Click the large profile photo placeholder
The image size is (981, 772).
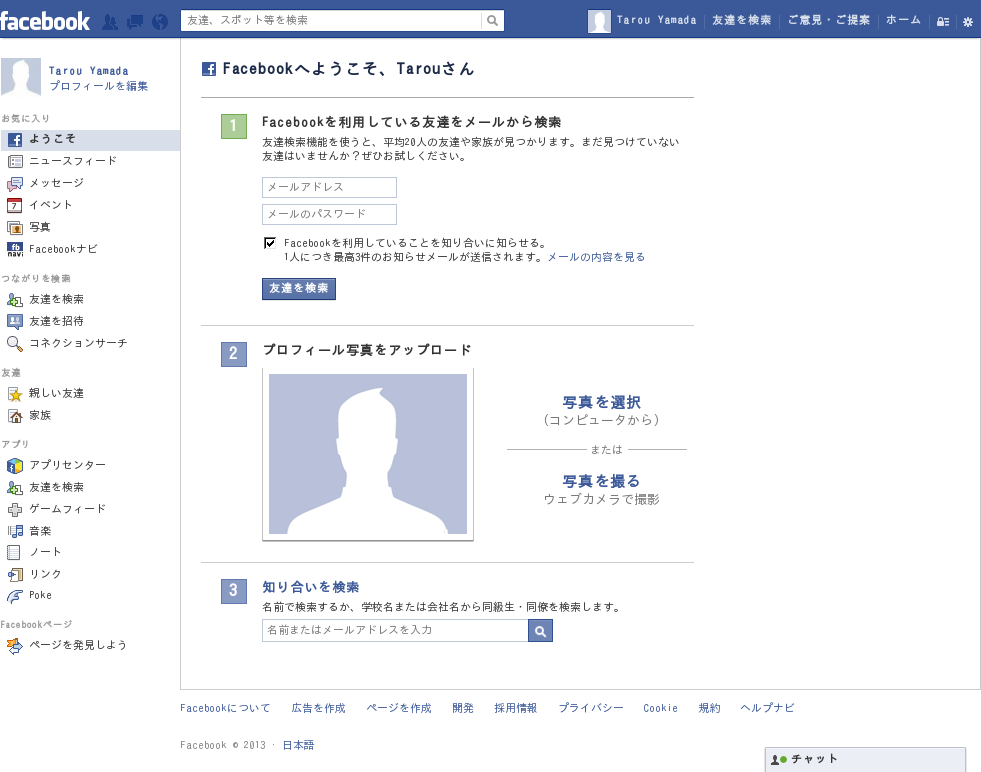pos(368,454)
